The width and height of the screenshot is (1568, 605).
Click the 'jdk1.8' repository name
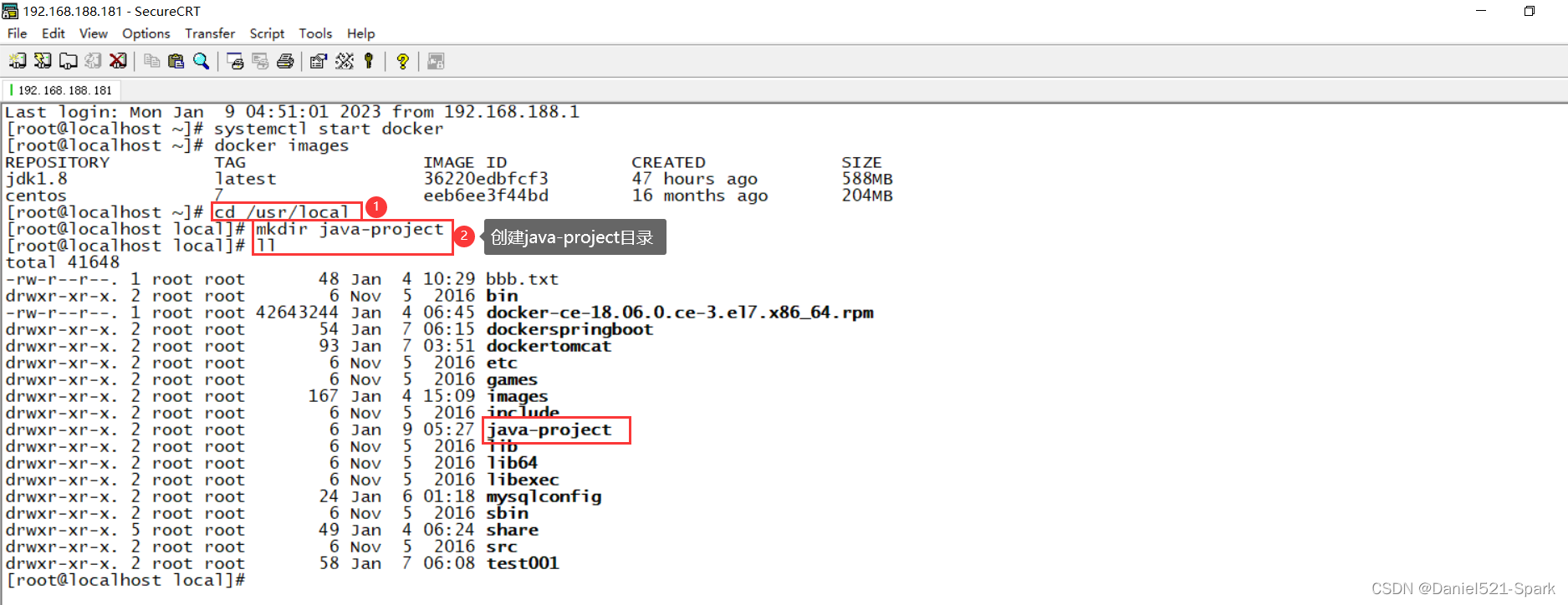[x=37, y=179]
